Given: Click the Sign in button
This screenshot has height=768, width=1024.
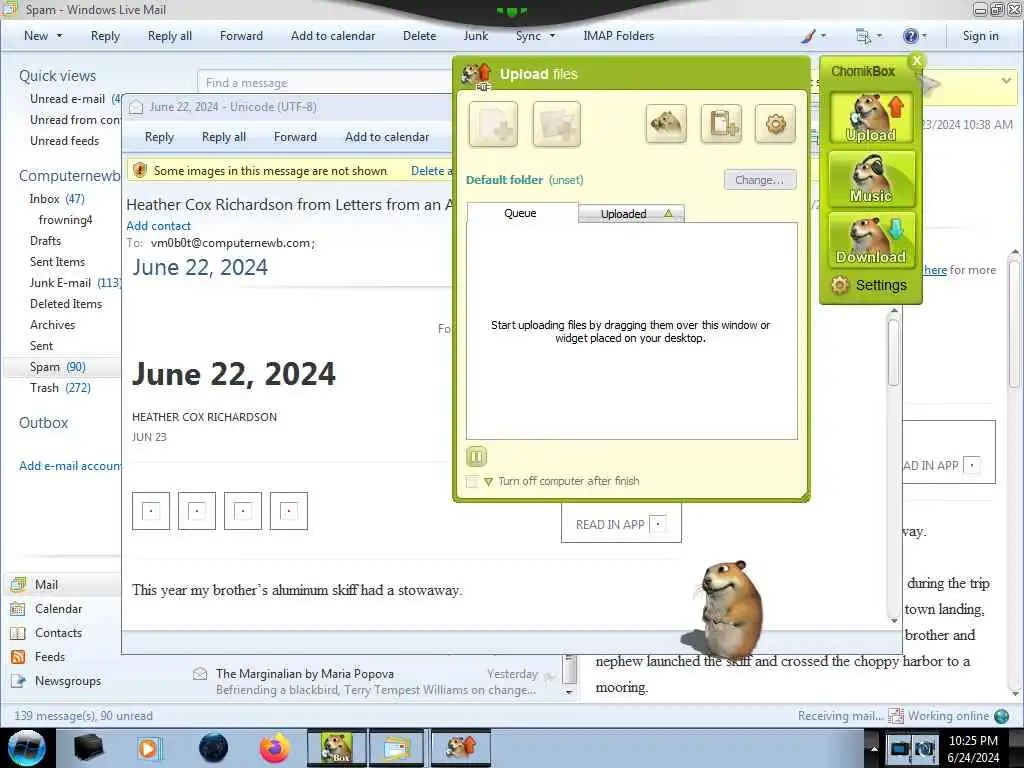Looking at the screenshot, I should coord(980,36).
